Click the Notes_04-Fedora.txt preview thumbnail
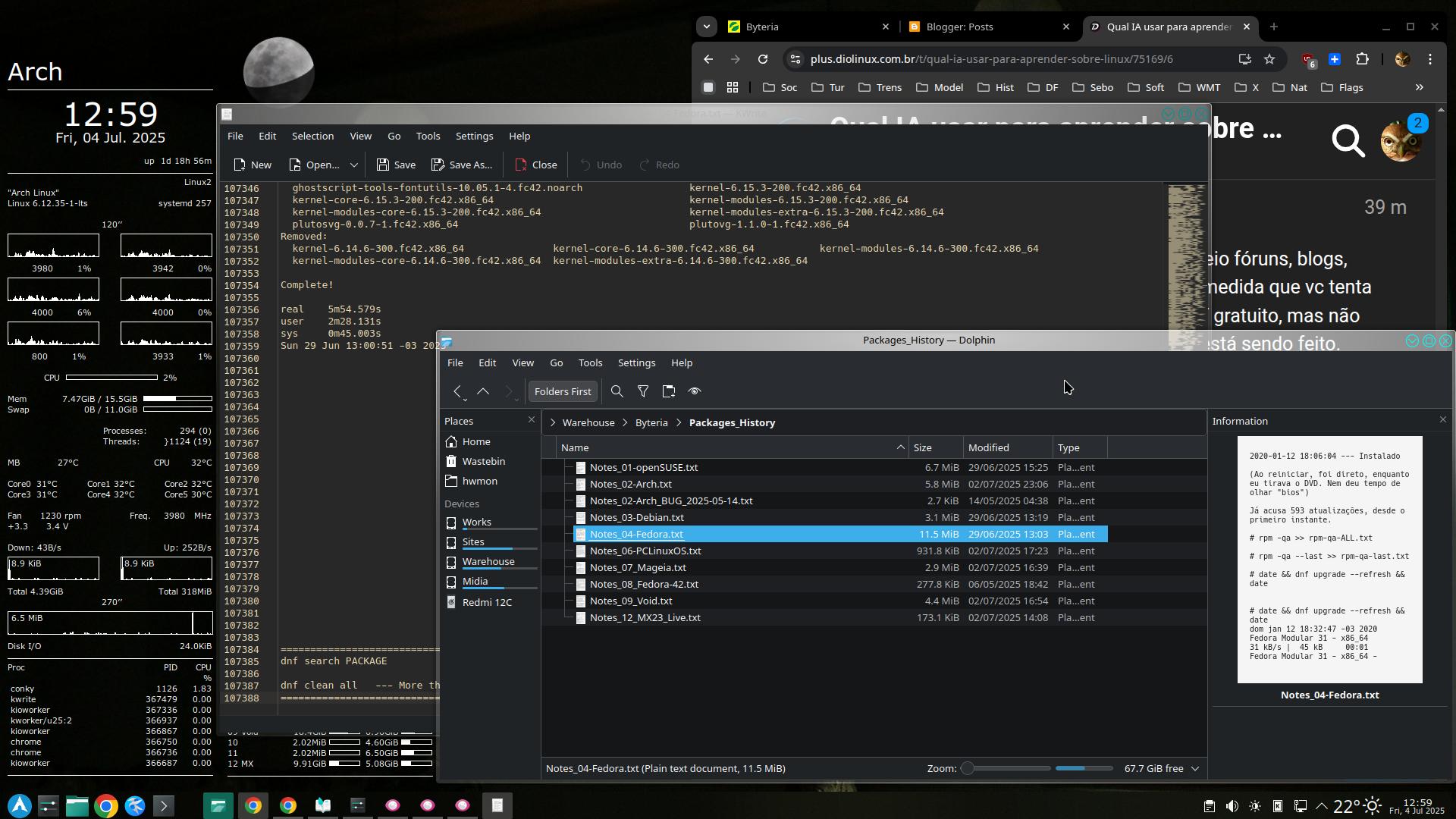Screen dimensions: 1456x819 pos(1329,560)
